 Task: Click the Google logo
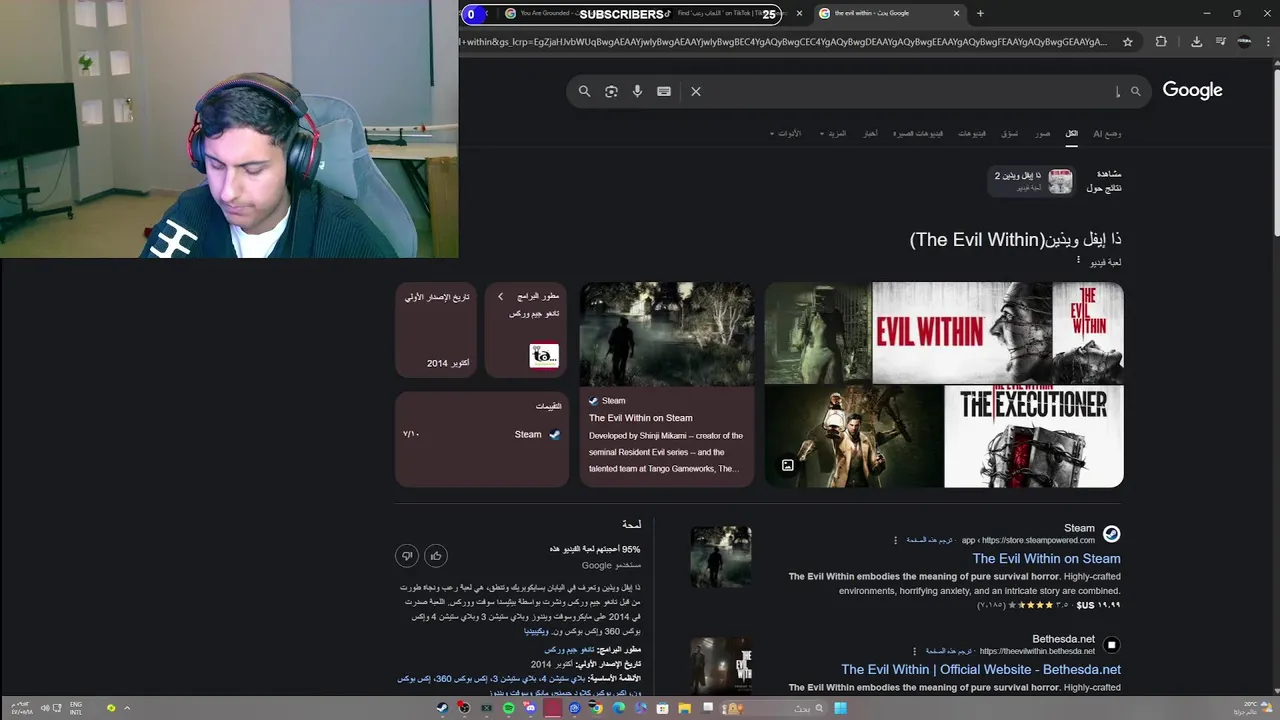(1192, 90)
